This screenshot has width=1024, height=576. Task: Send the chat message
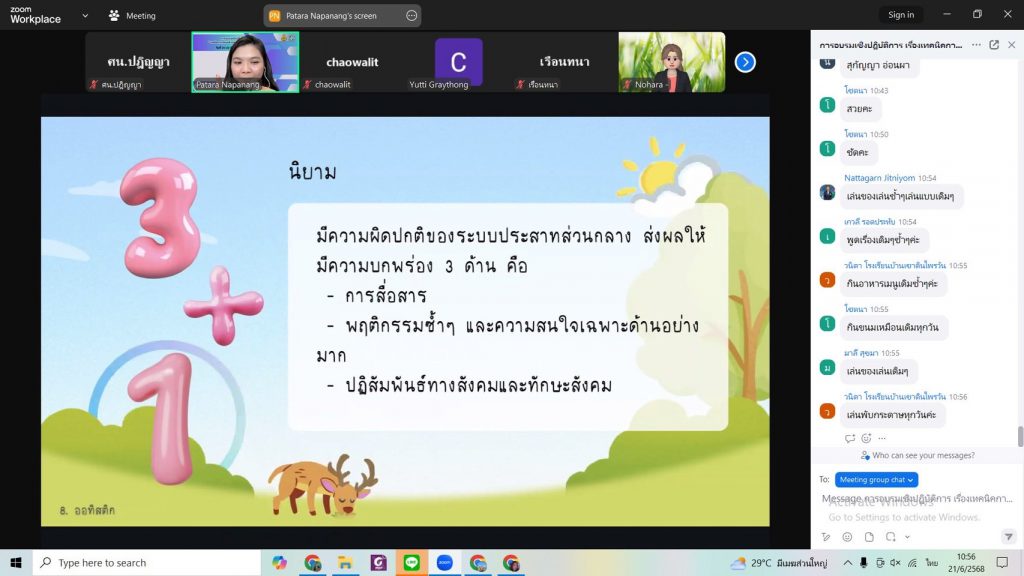1008,537
